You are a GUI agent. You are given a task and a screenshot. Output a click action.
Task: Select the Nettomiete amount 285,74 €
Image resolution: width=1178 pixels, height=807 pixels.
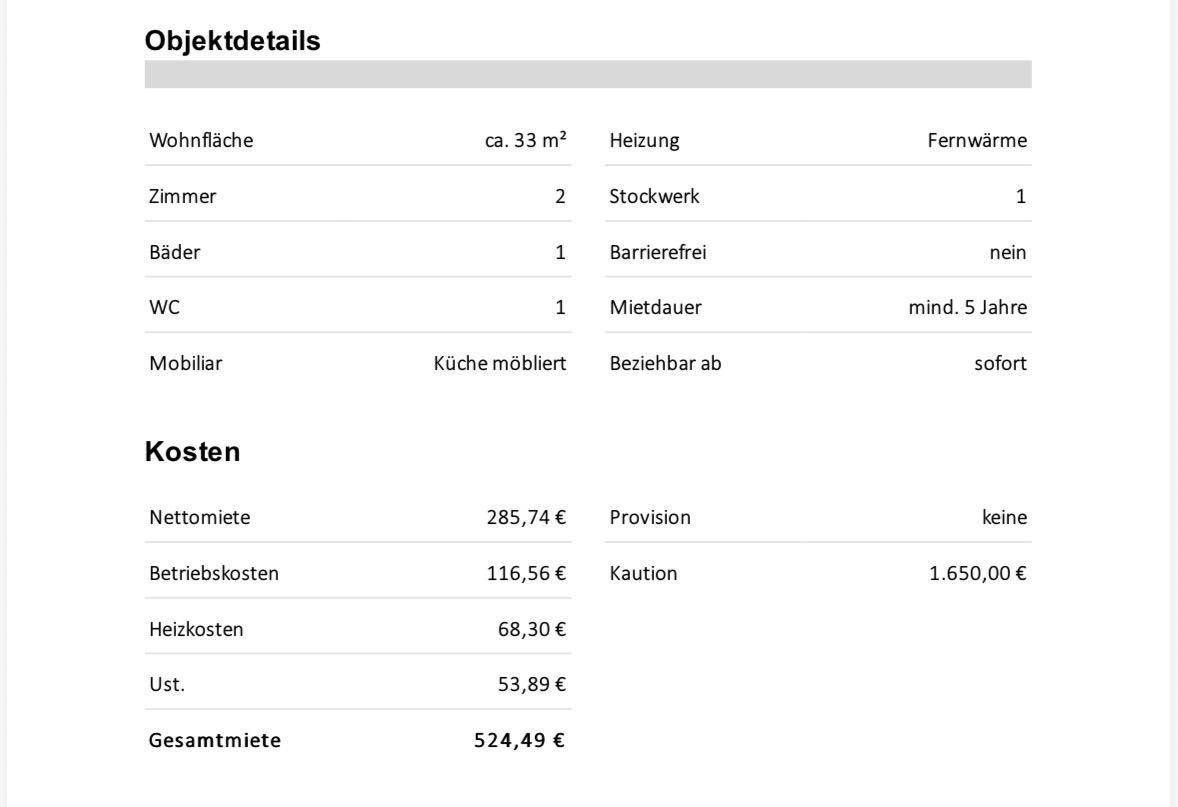(x=526, y=517)
